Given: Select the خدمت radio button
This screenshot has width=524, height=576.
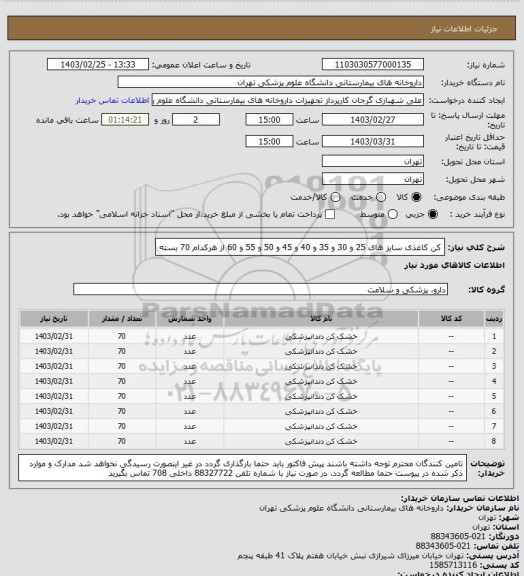Looking at the screenshot, I should [381, 197].
